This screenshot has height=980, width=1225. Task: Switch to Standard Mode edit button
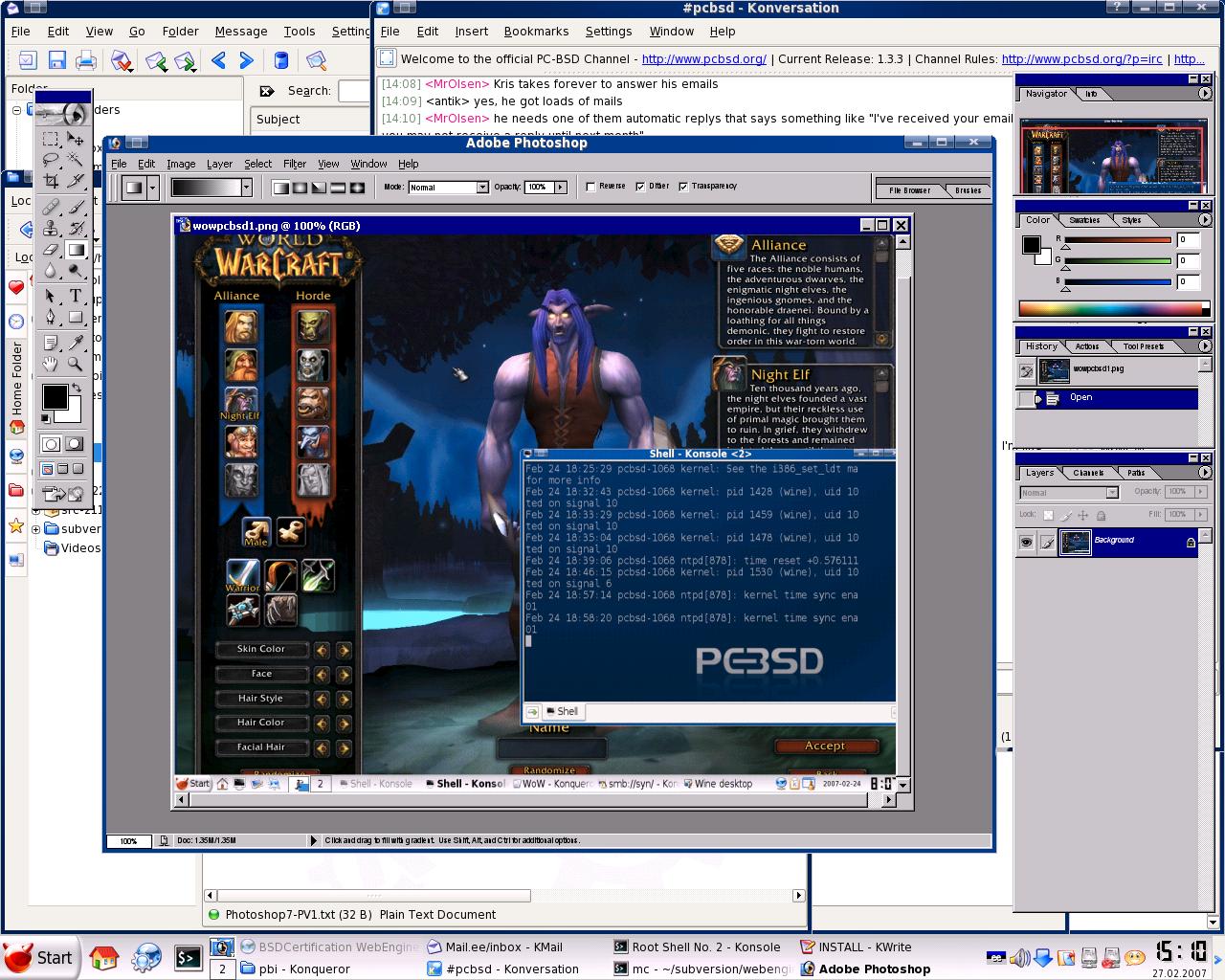pyautogui.click(x=52, y=444)
